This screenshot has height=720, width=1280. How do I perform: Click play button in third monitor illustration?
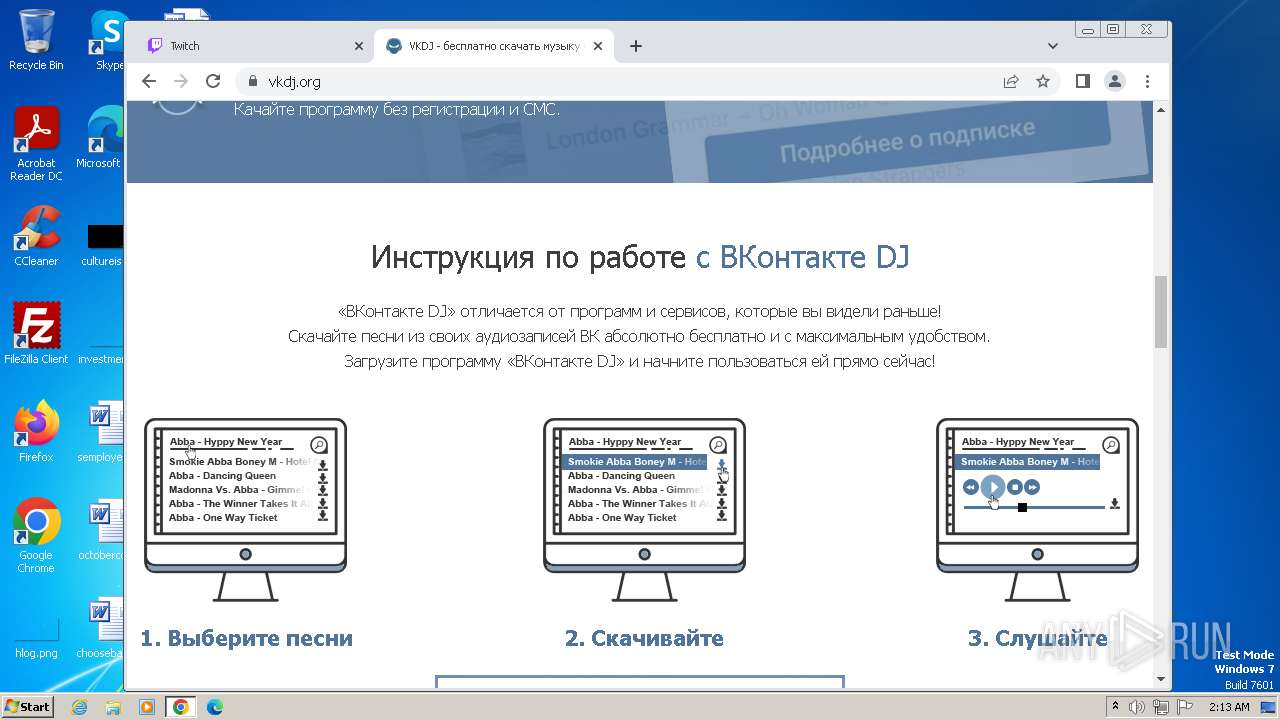[992, 487]
